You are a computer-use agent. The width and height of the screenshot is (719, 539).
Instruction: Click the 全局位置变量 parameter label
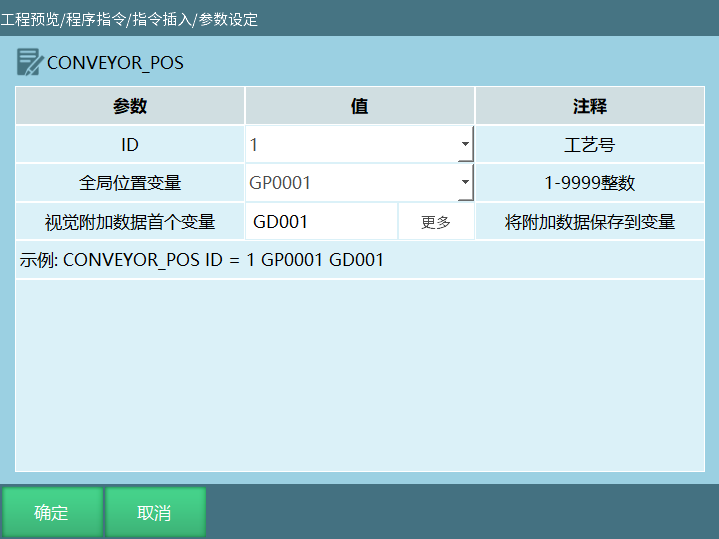pyautogui.click(x=130, y=183)
